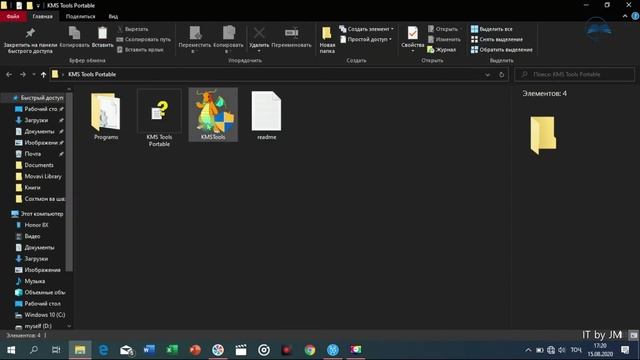Click the search KMS Tools Portable field

(574, 74)
